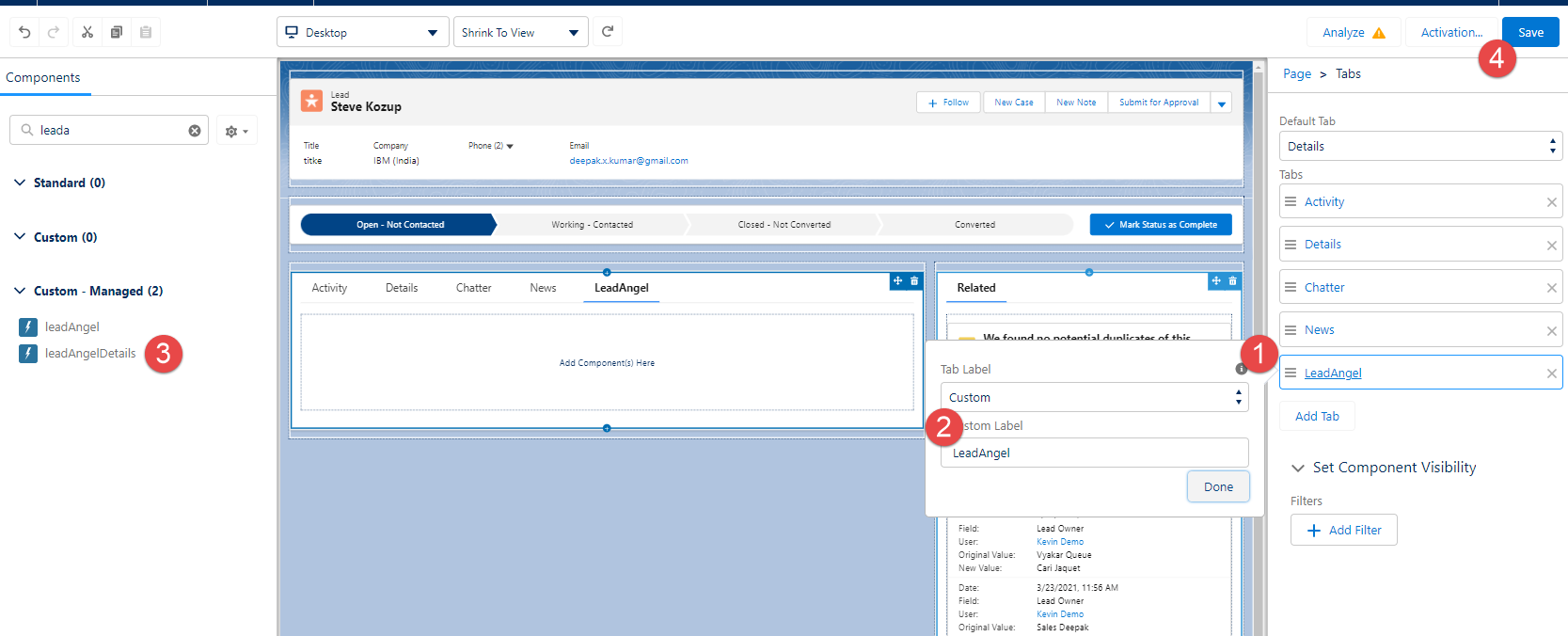Remove the News tab with X icon
Viewport: 1568px width, 636px height.
pyautogui.click(x=1551, y=331)
